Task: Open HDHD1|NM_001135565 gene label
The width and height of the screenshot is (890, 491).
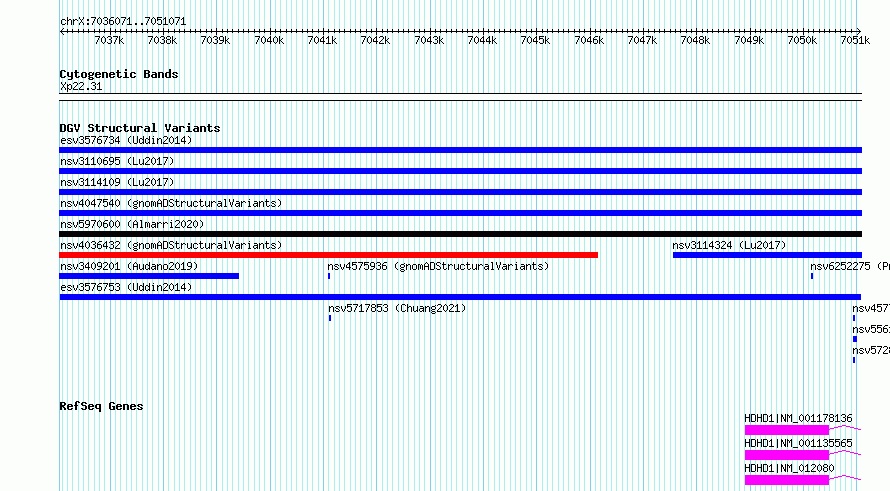Action: coord(798,443)
